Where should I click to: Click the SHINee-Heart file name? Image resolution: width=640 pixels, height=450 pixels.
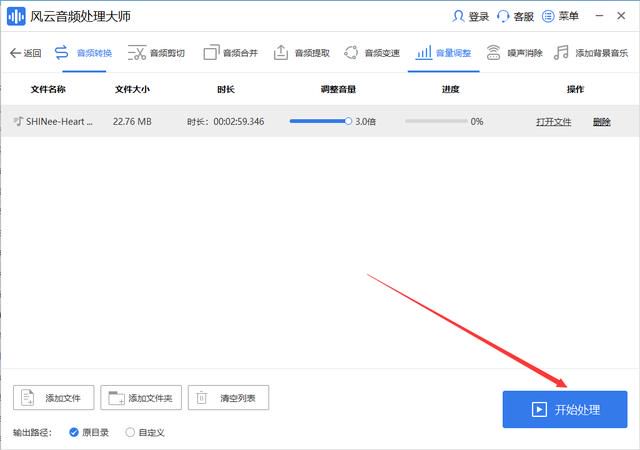pos(59,121)
